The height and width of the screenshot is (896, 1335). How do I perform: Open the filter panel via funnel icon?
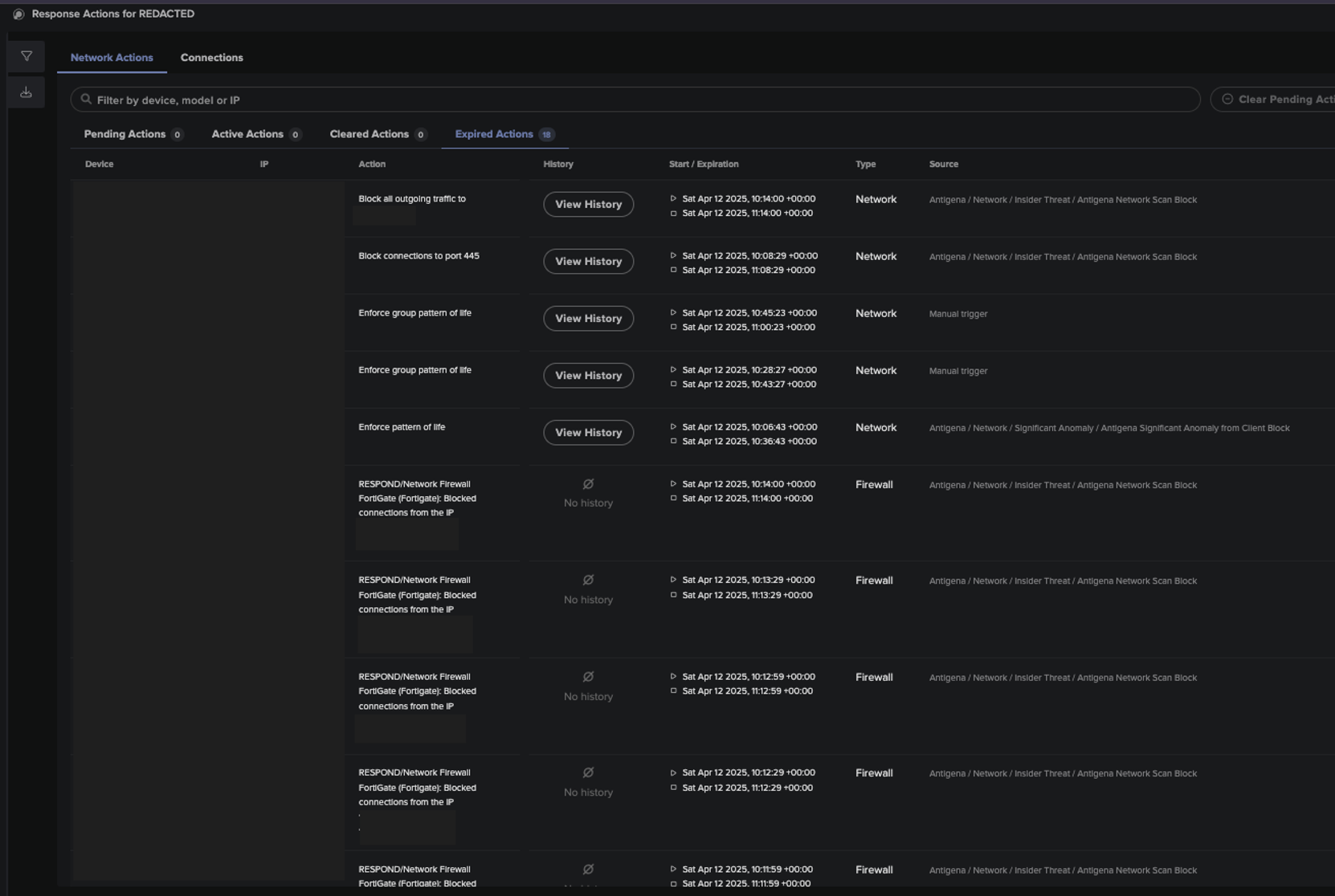26,56
